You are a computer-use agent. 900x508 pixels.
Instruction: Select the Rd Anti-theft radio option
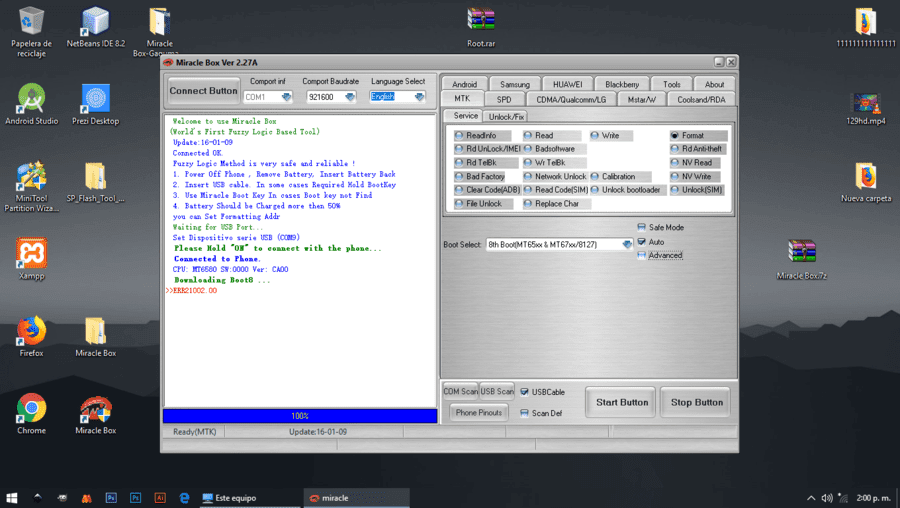pyautogui.click(x=699, y=149)
